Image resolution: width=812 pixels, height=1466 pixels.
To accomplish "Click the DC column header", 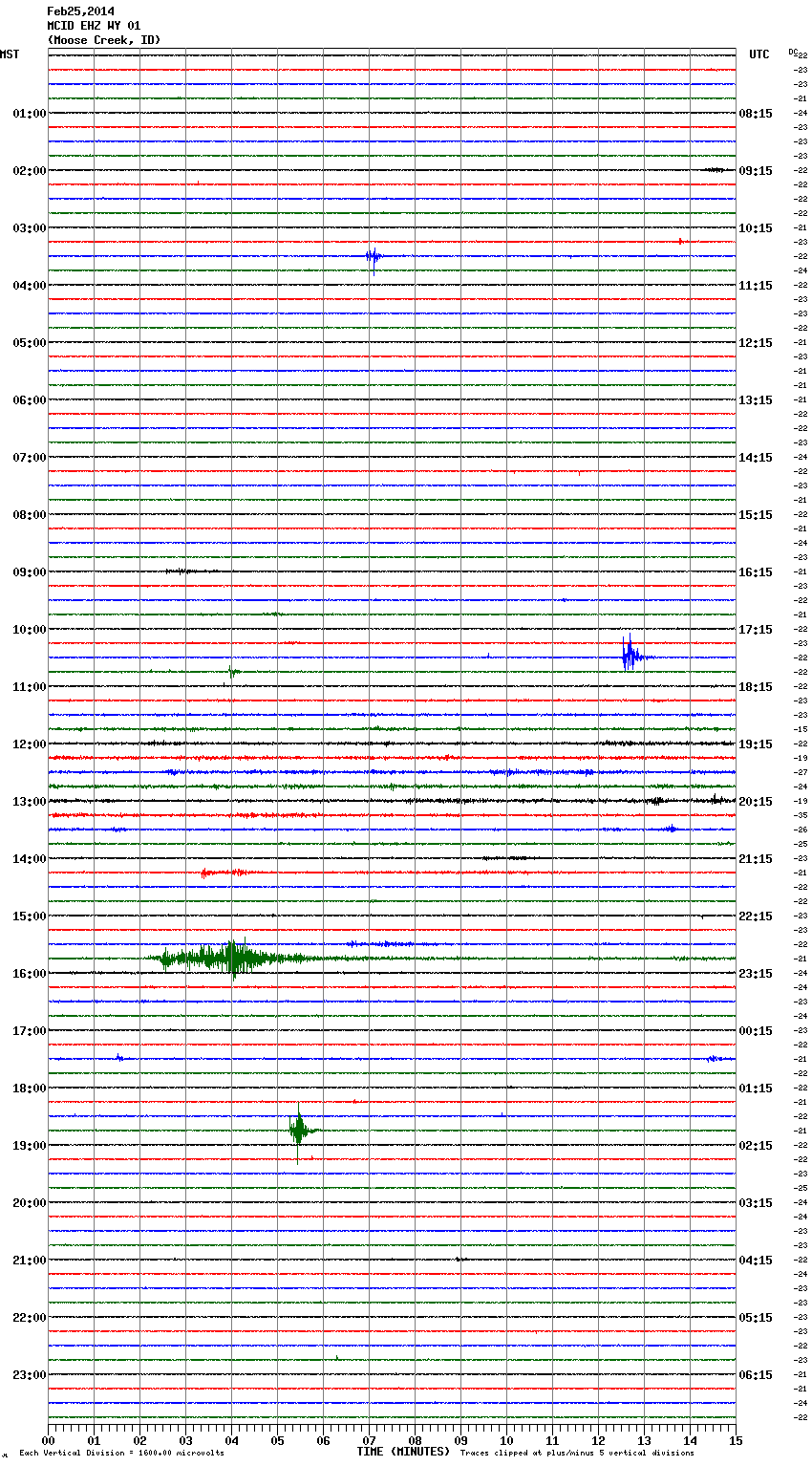I will point(793,52).
